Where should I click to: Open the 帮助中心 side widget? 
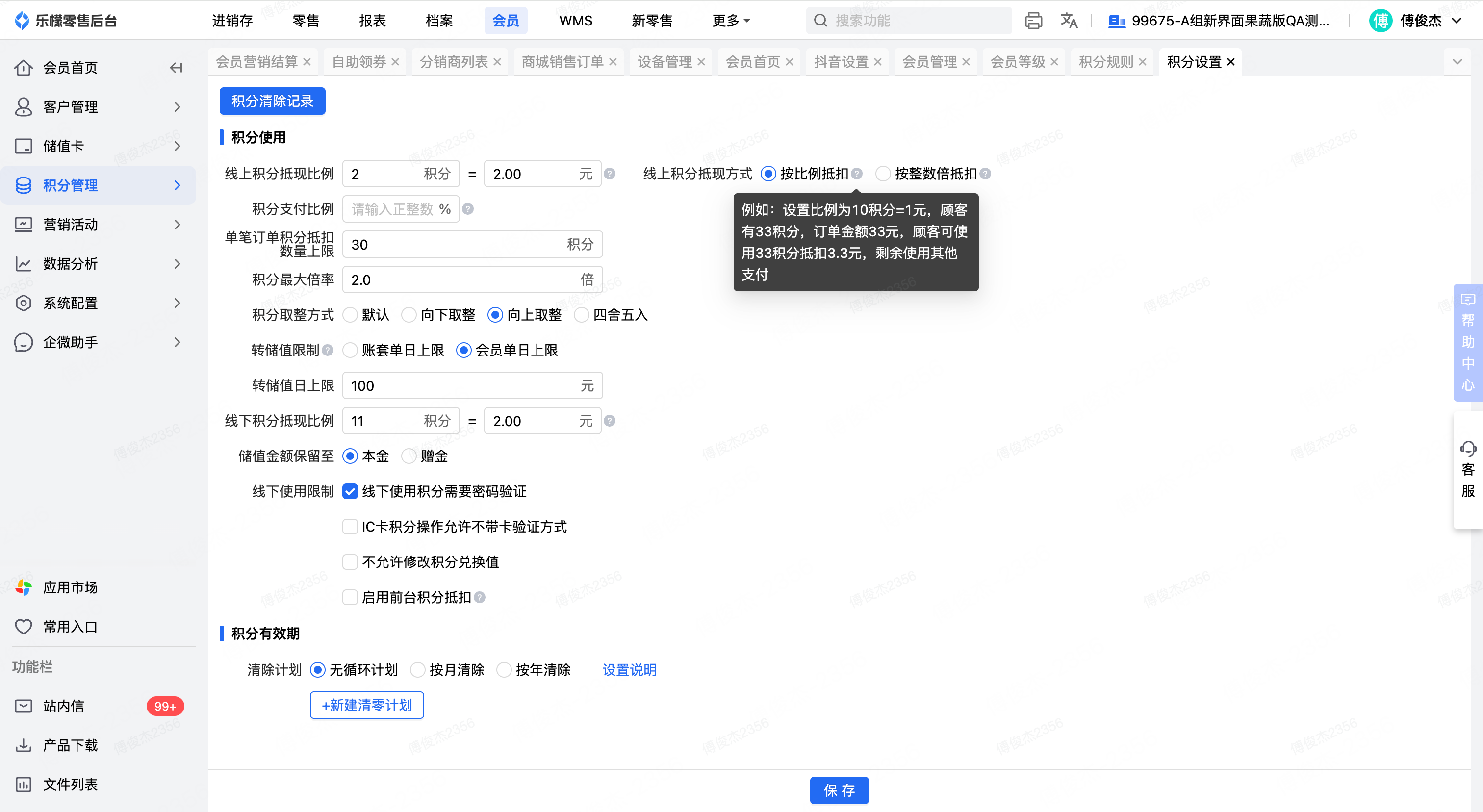click(1467, 342)
